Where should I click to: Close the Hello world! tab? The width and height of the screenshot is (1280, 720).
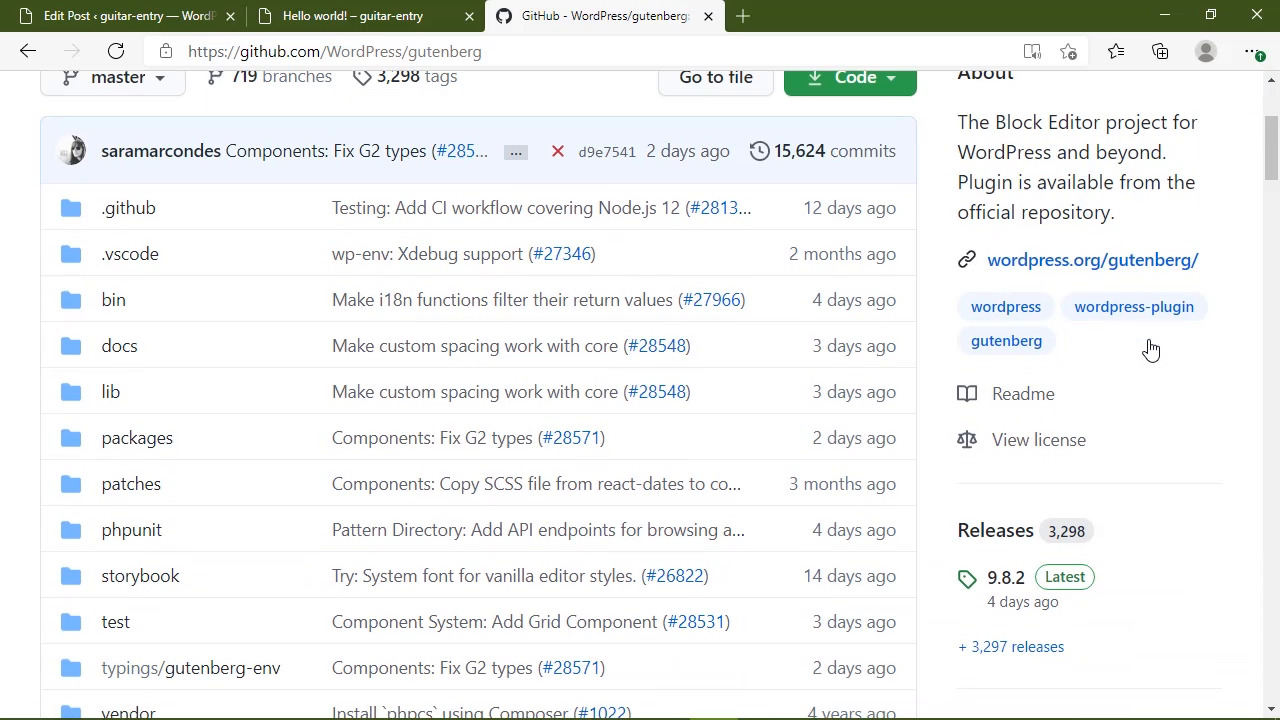(470, 16)
